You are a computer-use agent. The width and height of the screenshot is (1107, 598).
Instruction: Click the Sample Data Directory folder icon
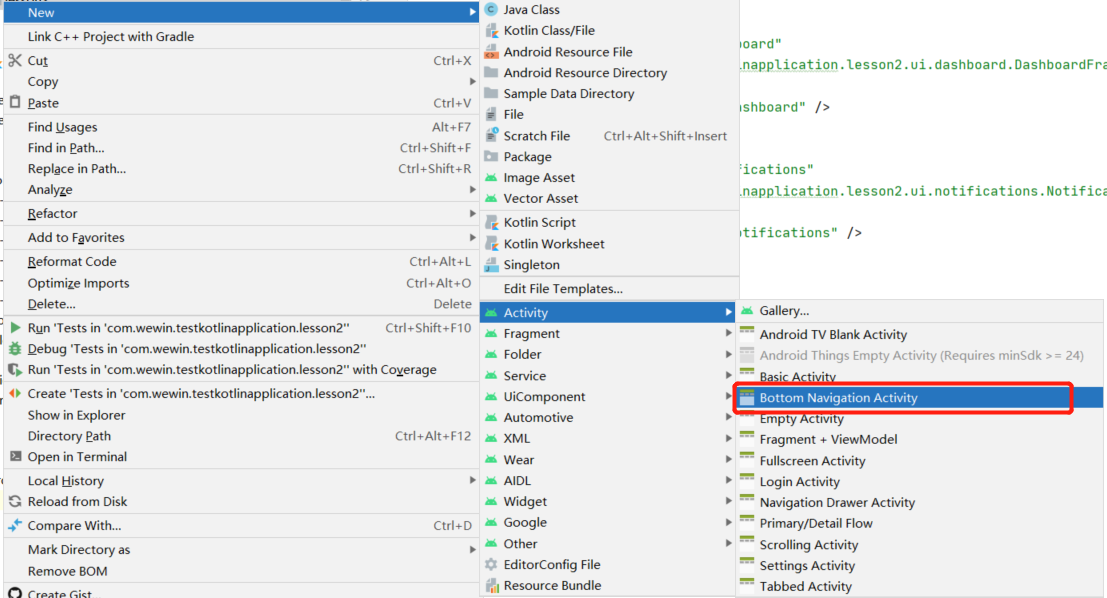[491, 93]
